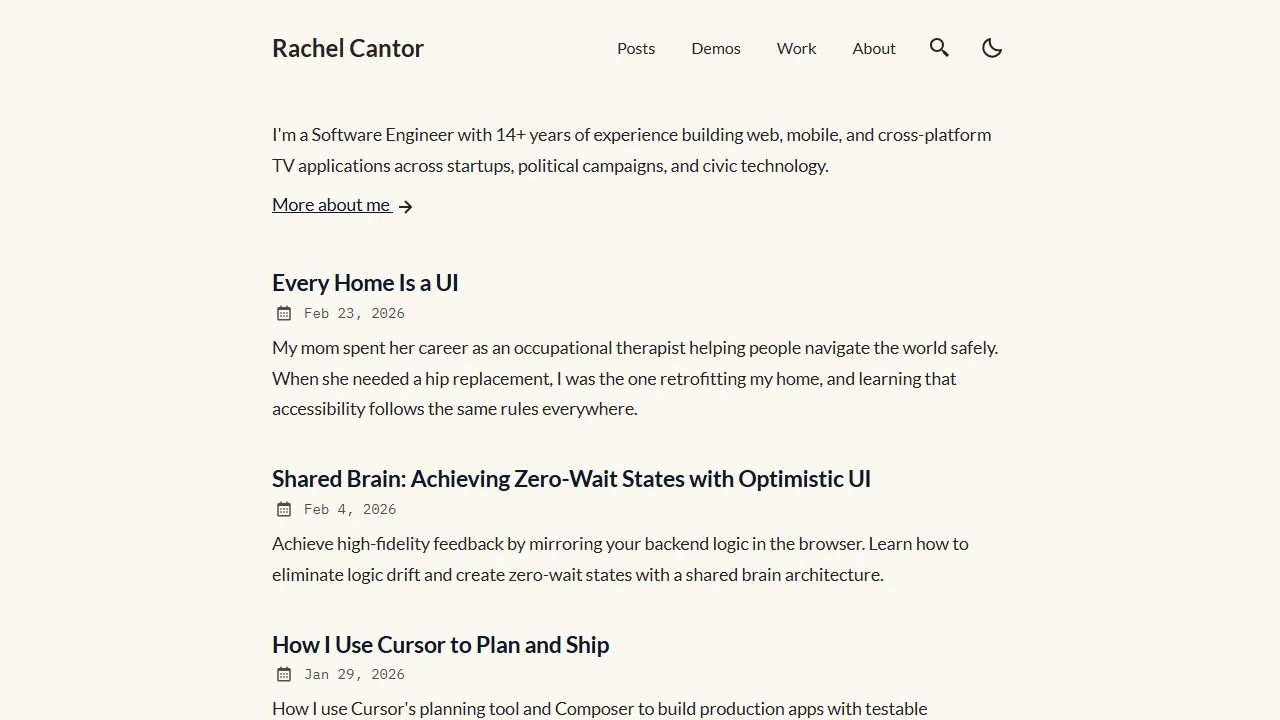
Task: Open the Work navigation item
Action: (796, 48)
